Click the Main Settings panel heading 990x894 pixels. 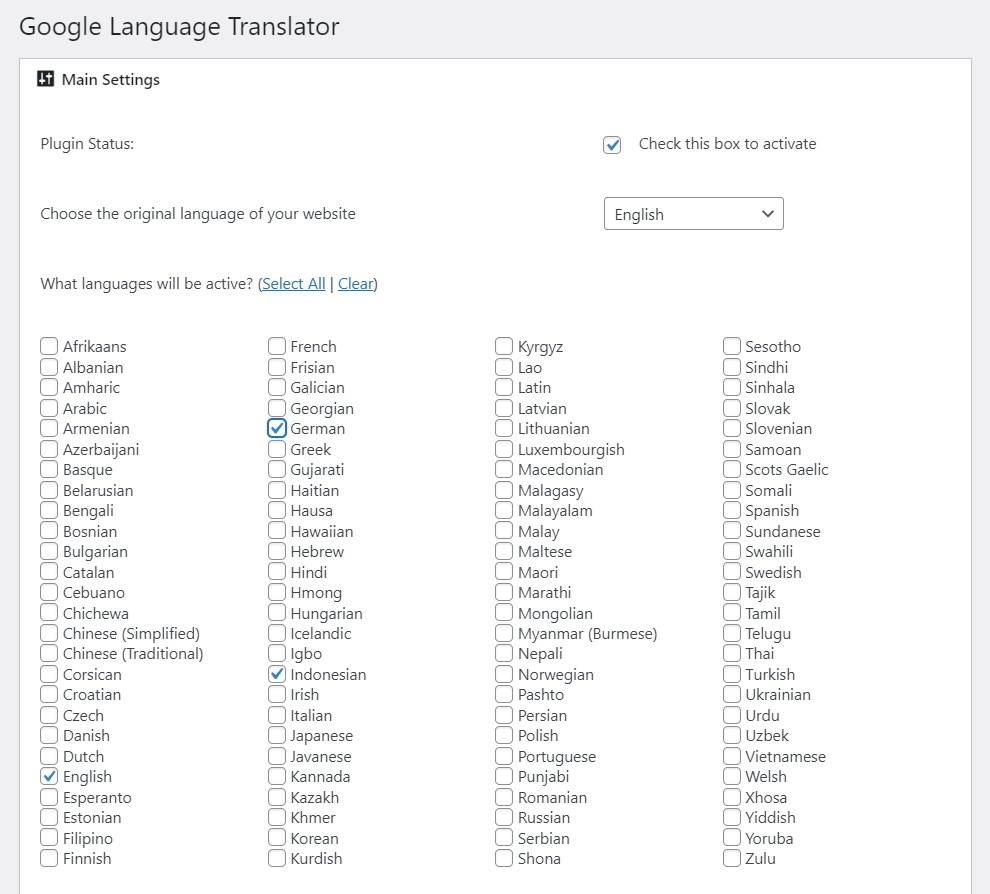point(110,80)
